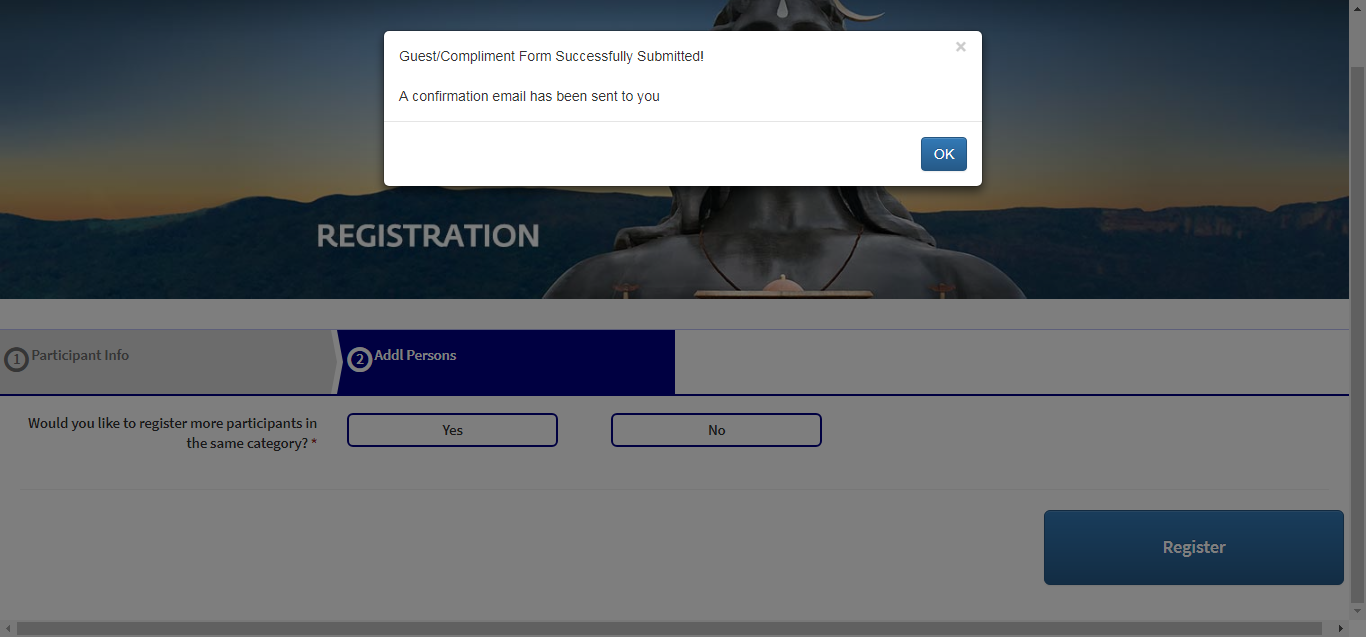The height and width of the screenshot is (637, 1366).
Task: Confirm the dialog with OK button
Action: click(x=943, y=154)
